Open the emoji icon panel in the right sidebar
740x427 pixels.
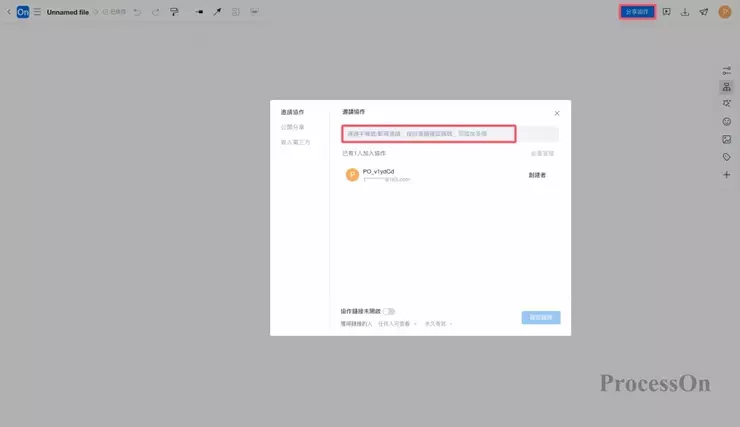pyautogui.click(x=727, y=121)
